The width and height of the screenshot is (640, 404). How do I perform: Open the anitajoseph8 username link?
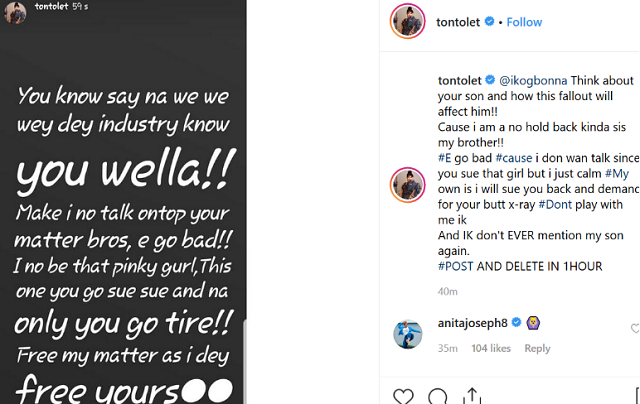pos(474,323)
